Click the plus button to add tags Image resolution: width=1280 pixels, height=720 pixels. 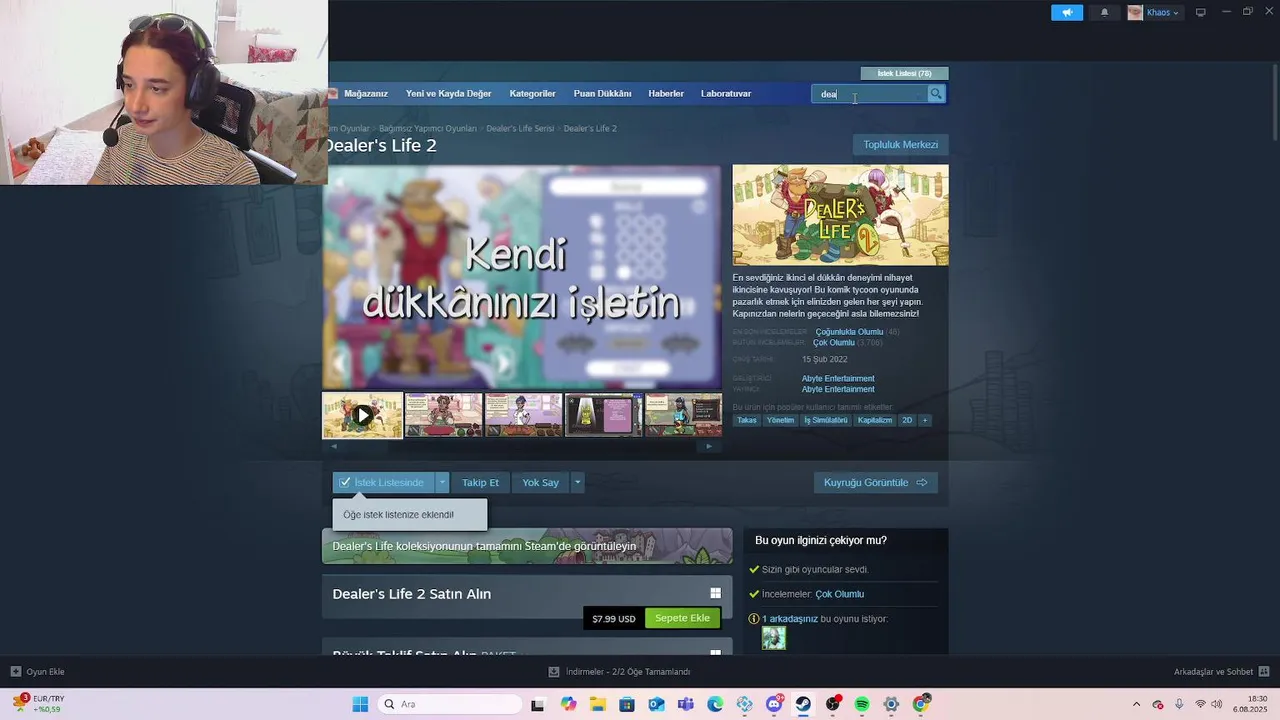click(x=925, y=420)
